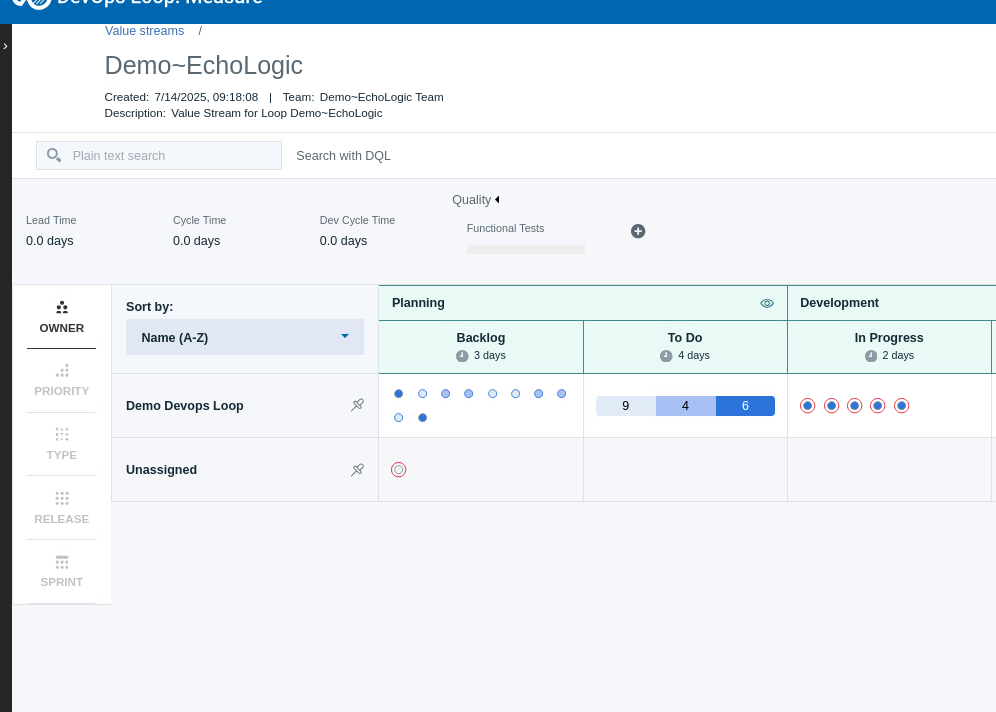Click the Backlog stage title
The width and height of the screenshot is (996, 712).
point(481,338)
